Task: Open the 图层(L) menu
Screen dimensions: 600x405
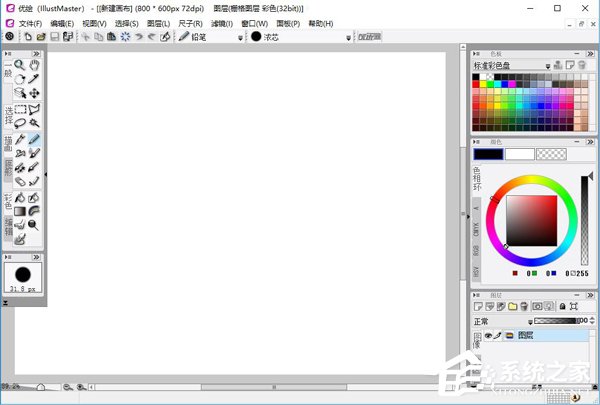Action: 158,24
